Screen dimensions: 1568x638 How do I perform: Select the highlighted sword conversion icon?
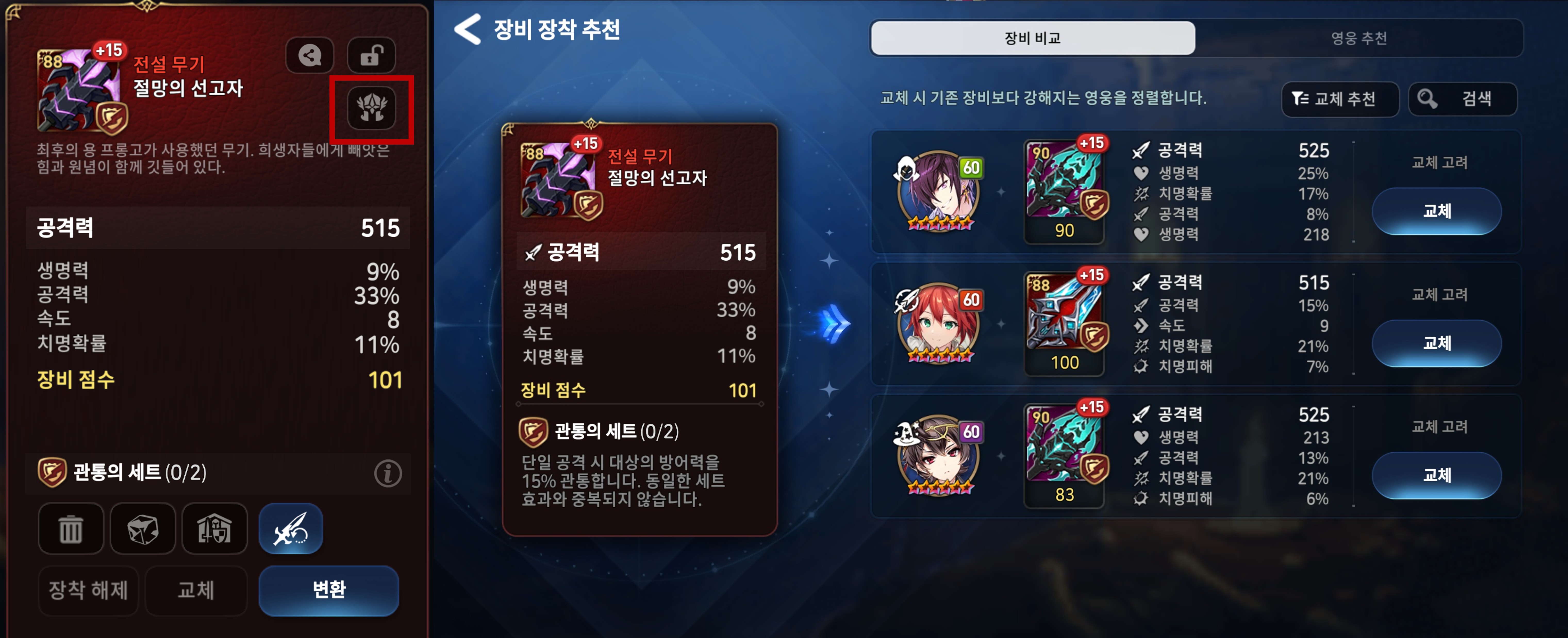pos(290,528)
